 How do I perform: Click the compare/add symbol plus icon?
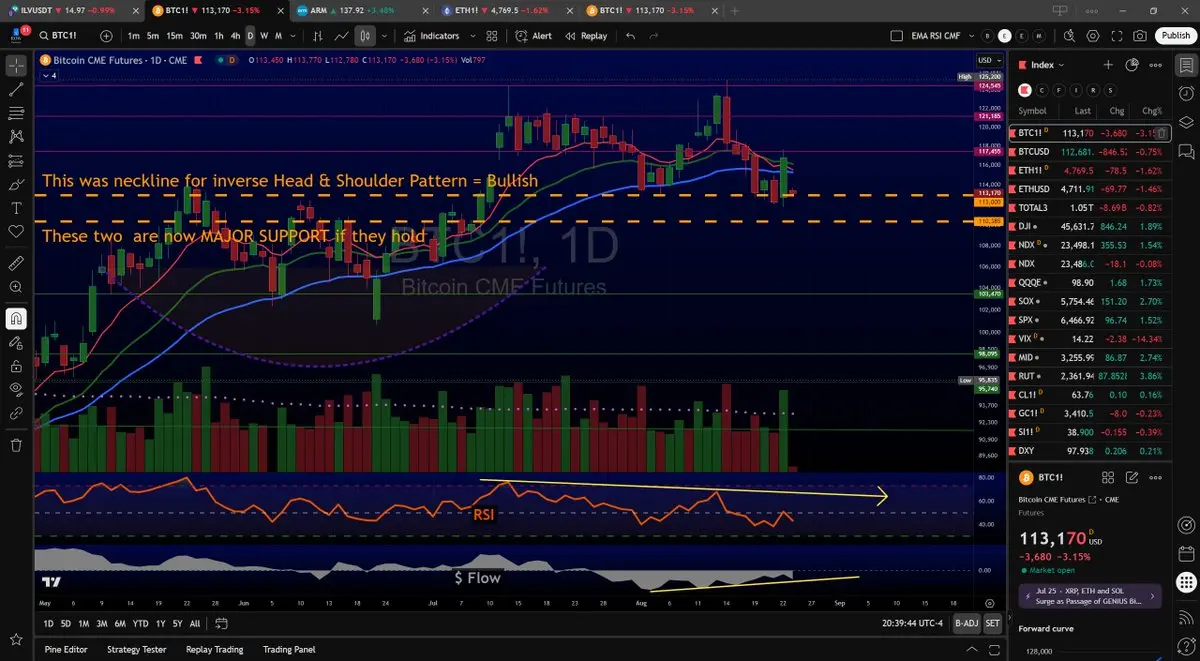click(106, 36)
